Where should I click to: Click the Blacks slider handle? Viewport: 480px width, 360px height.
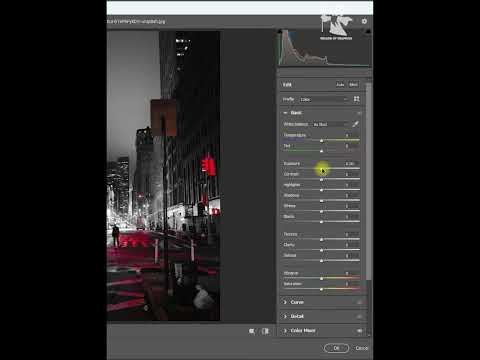pyautogui.click(x=322, y=222)
